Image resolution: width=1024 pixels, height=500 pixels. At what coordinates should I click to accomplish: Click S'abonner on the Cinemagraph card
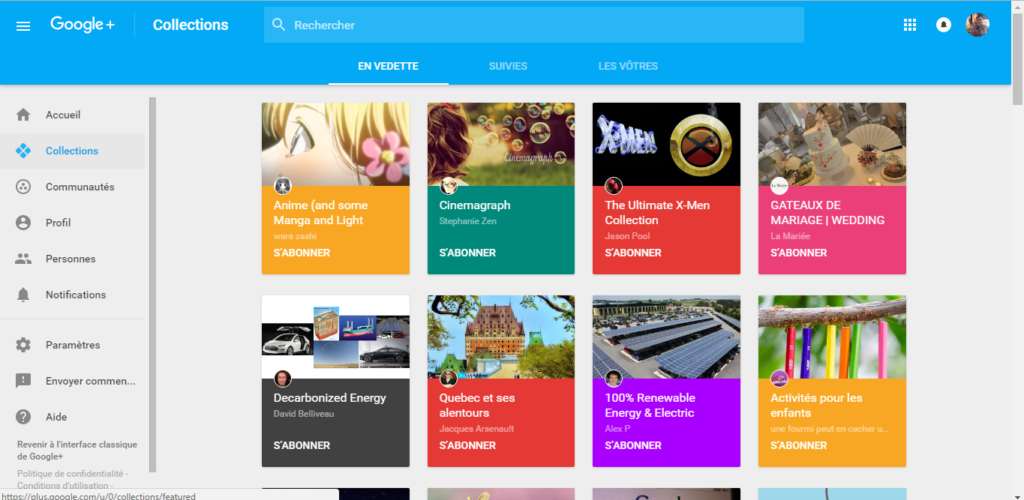(x=468, y=253)
